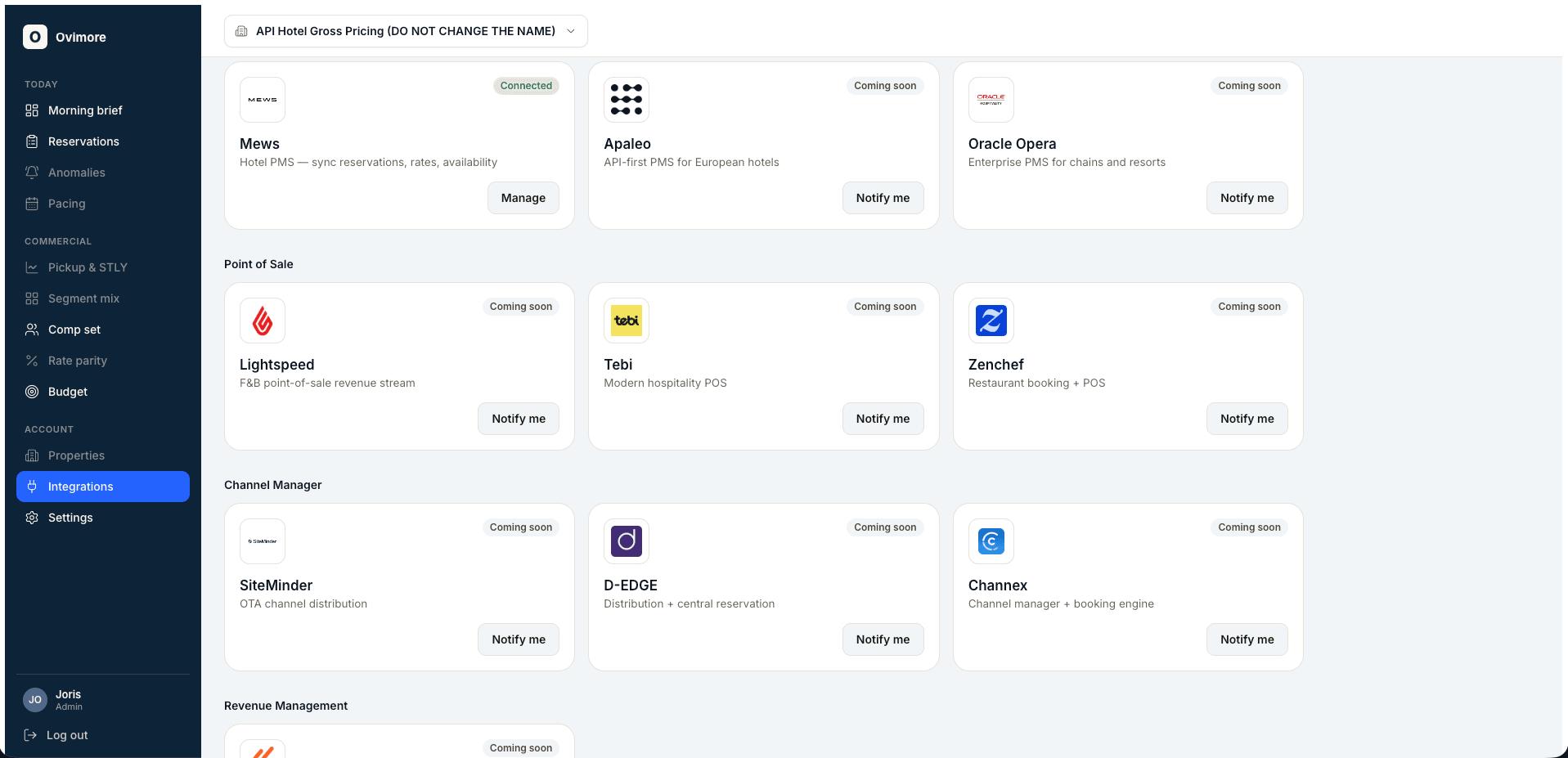The image size is (1568, 758).
Task: Click the Channel Manager heading
Action: (273, 485)
